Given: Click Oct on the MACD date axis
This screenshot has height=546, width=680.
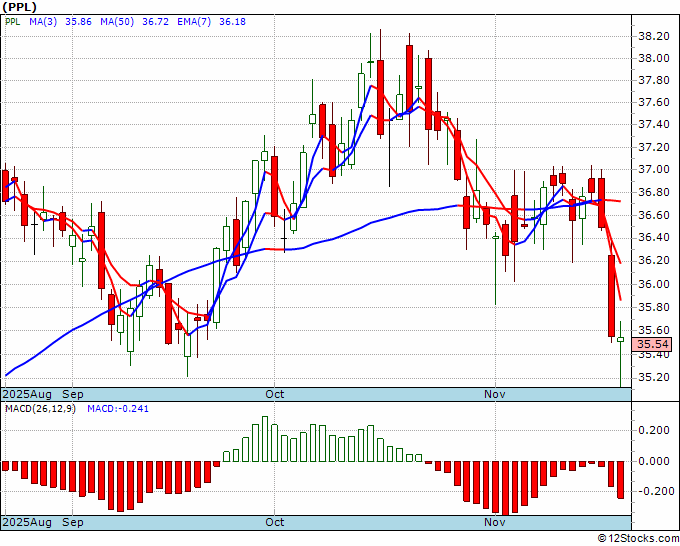Looking at the screenshot, I should (275, 522).
